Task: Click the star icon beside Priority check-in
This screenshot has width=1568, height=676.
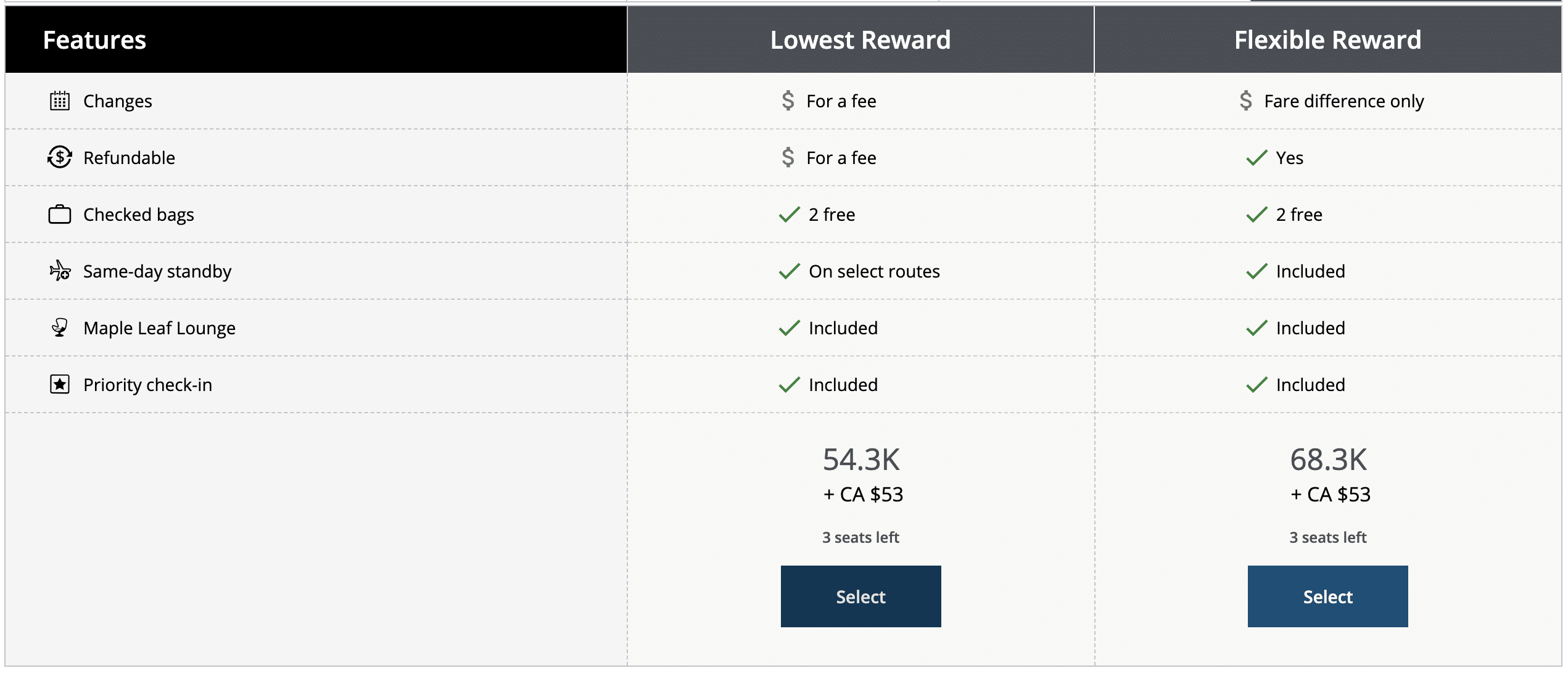Action: coord(60,384)
